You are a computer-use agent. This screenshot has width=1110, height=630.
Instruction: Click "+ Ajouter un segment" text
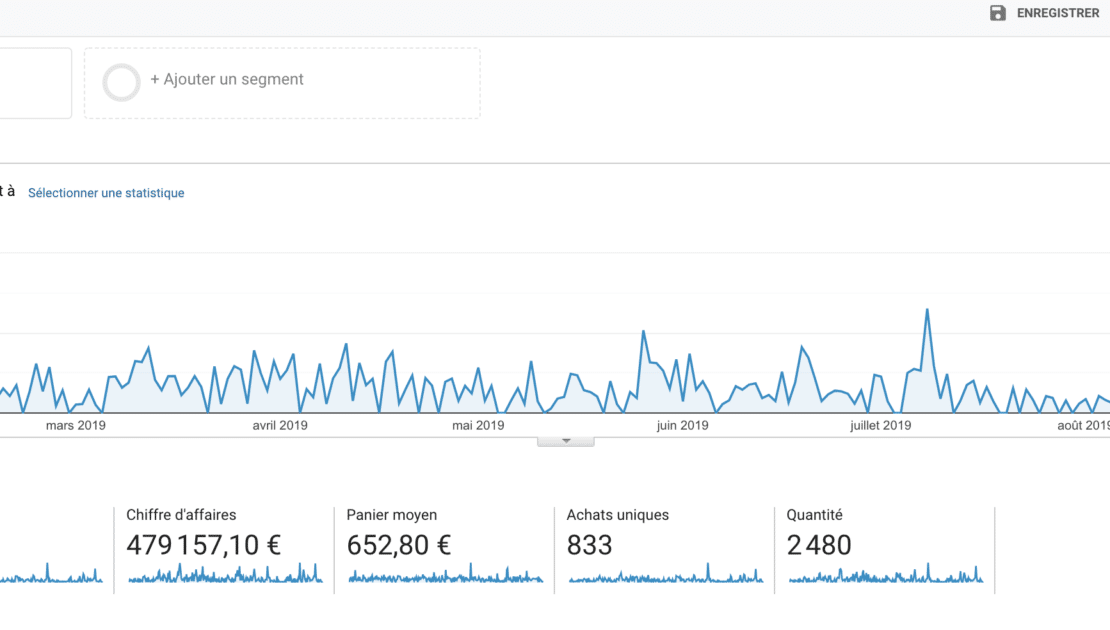coord(227,80)
